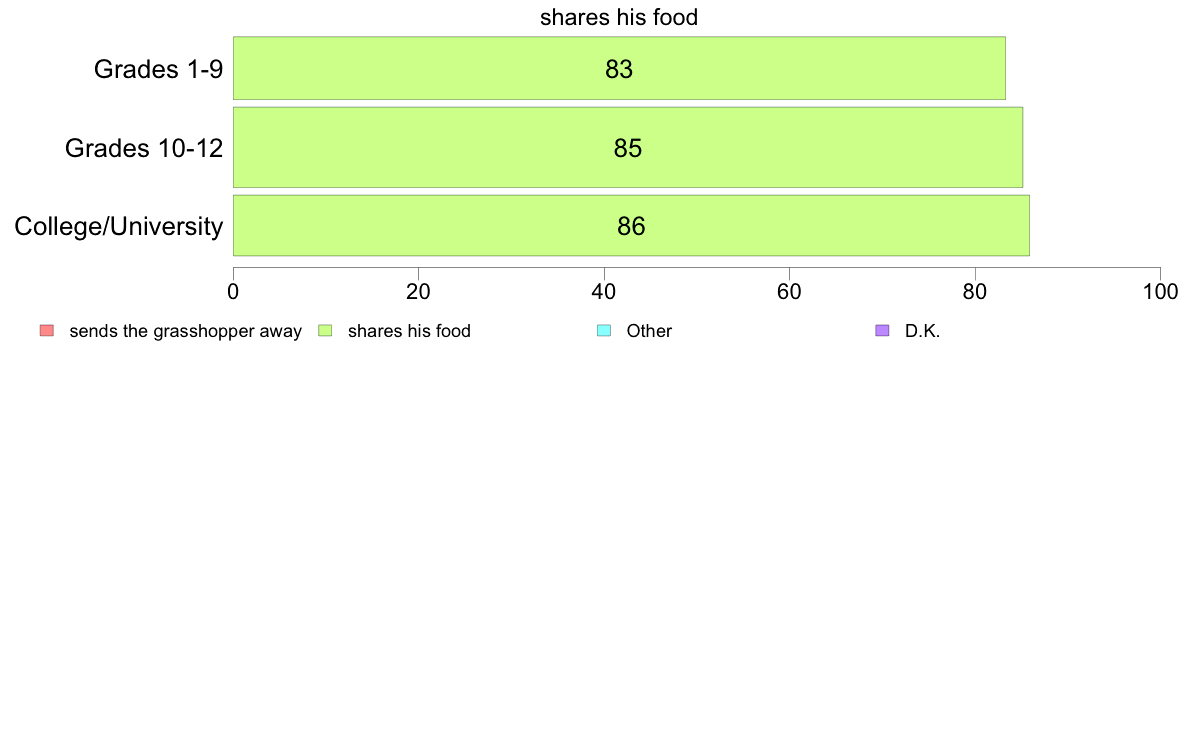This screenshot has width=1188, height=736.
Task: Click the 'shares his food' chart title
Action: point(619,17)
